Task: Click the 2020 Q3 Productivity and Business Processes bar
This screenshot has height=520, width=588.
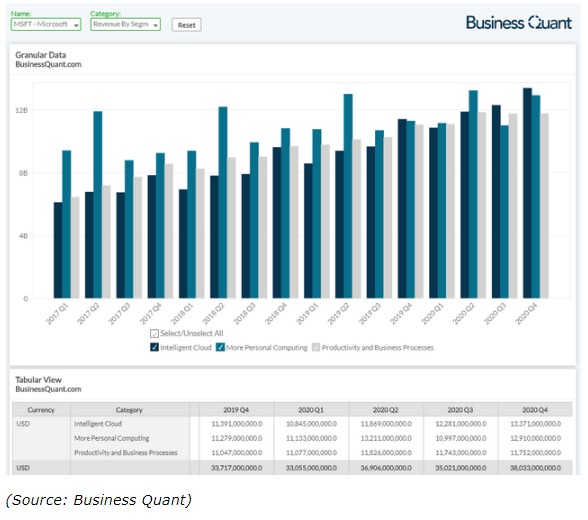Action: [x=513, y=206]
